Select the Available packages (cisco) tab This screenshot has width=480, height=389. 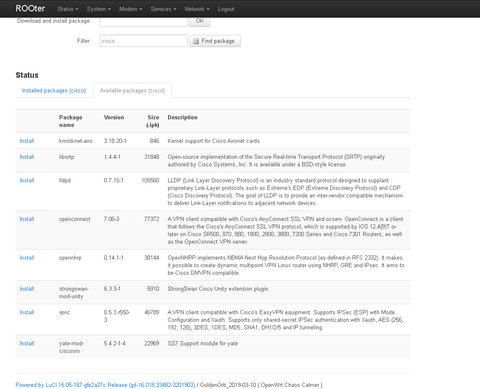(132, 90)
